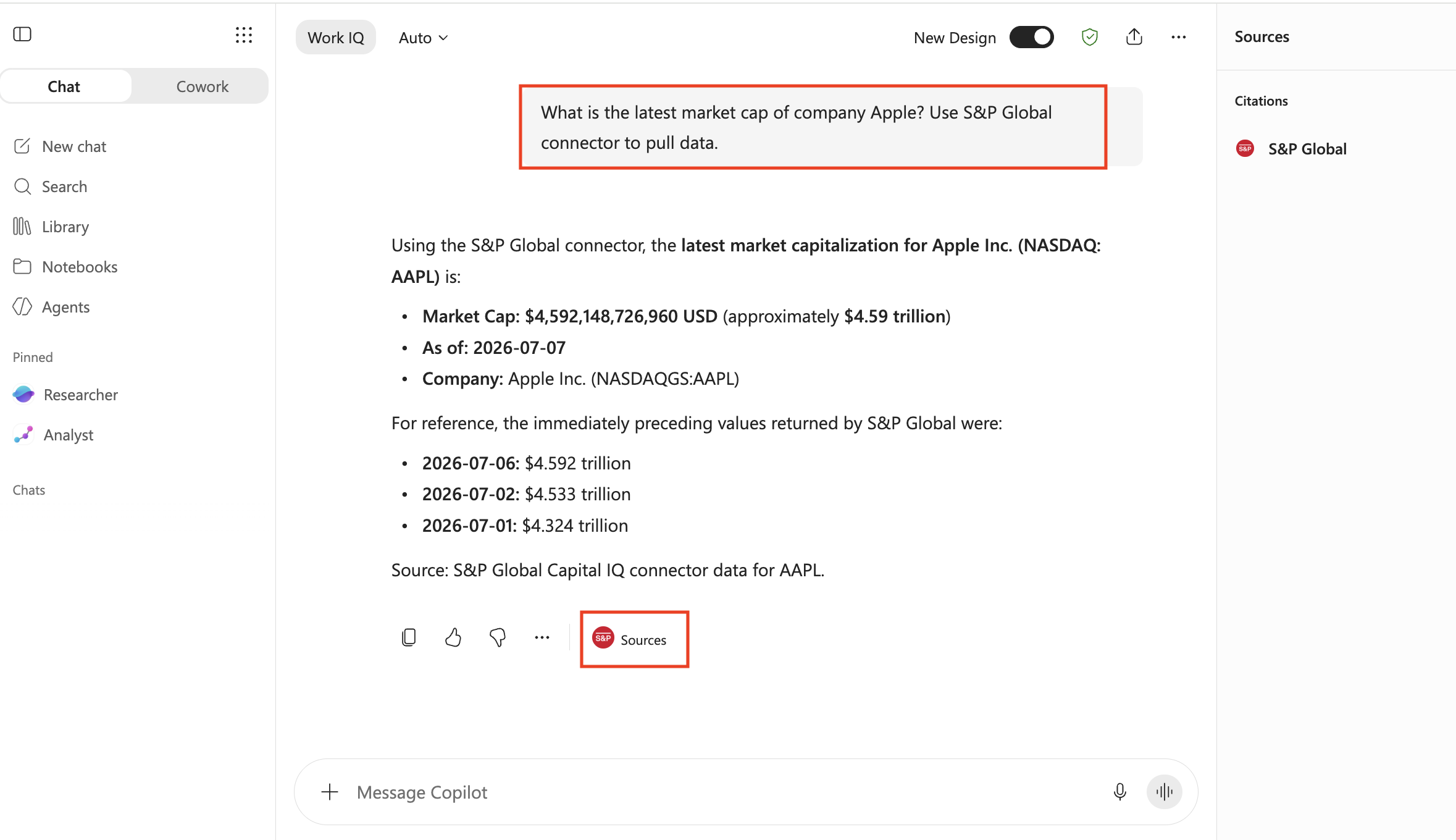1456x840 pixels.
Task: Give the response a thumbs down
Action: click(498, 637)
